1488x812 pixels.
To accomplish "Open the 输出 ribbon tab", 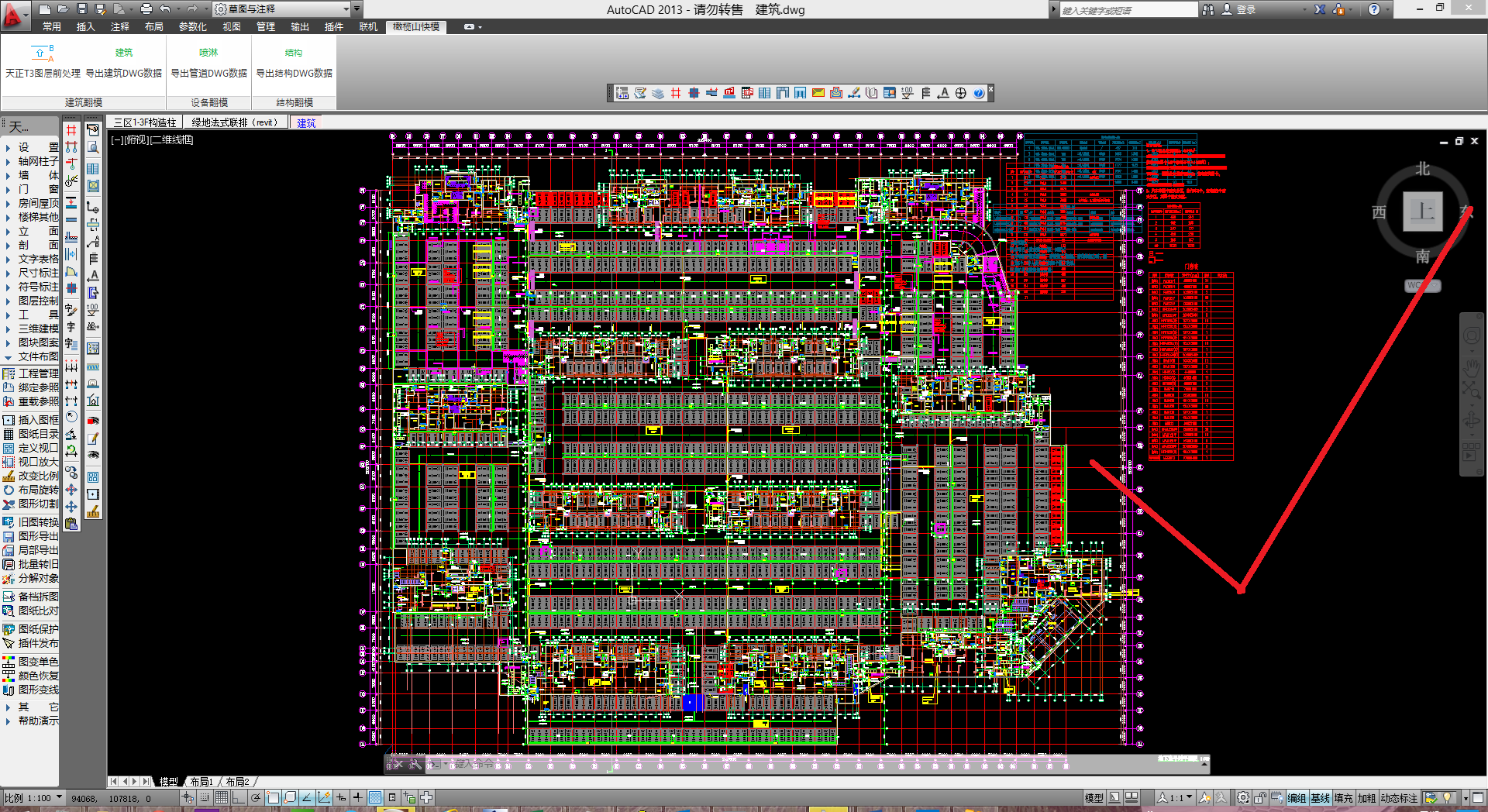I will pos(300,26).
